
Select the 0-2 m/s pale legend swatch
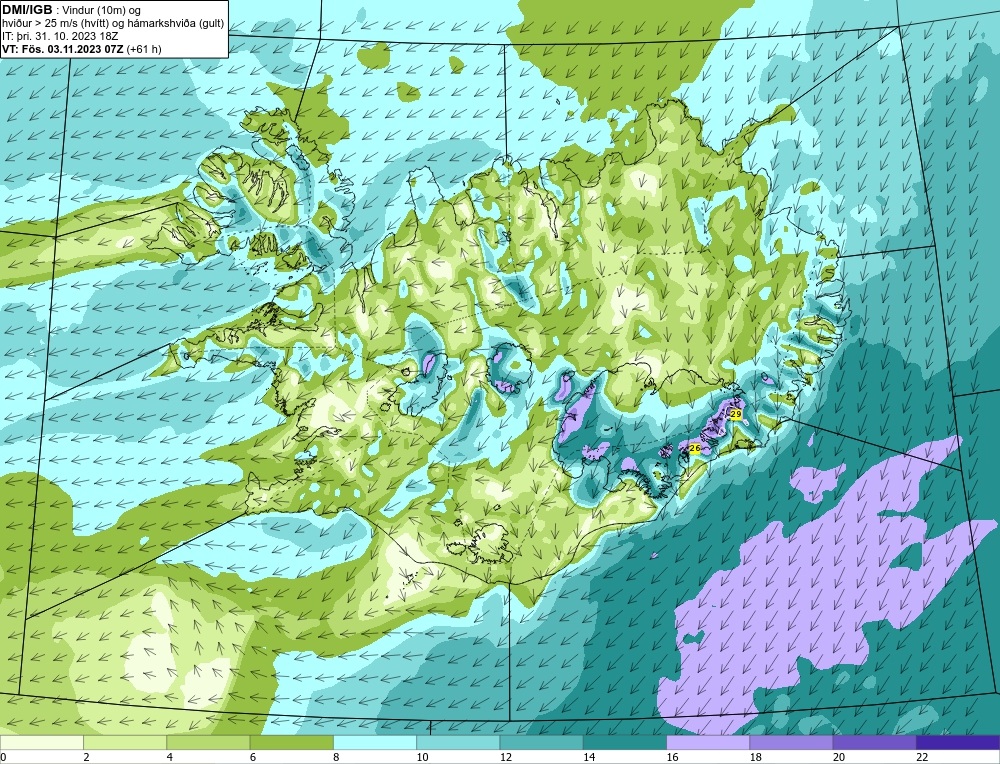(x=41, y=742)
